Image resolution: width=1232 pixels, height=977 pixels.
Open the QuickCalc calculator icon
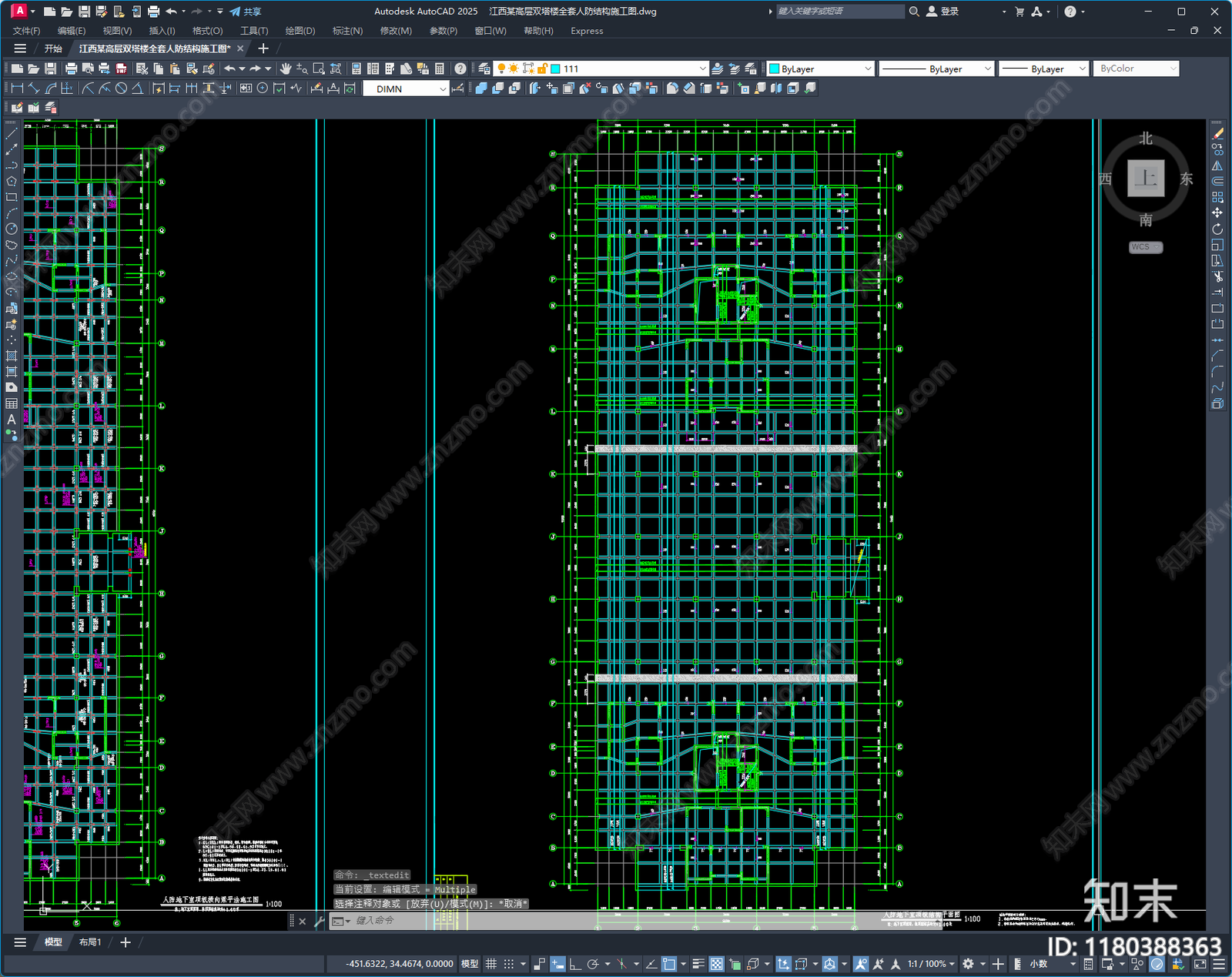click(x=440, y=69)
